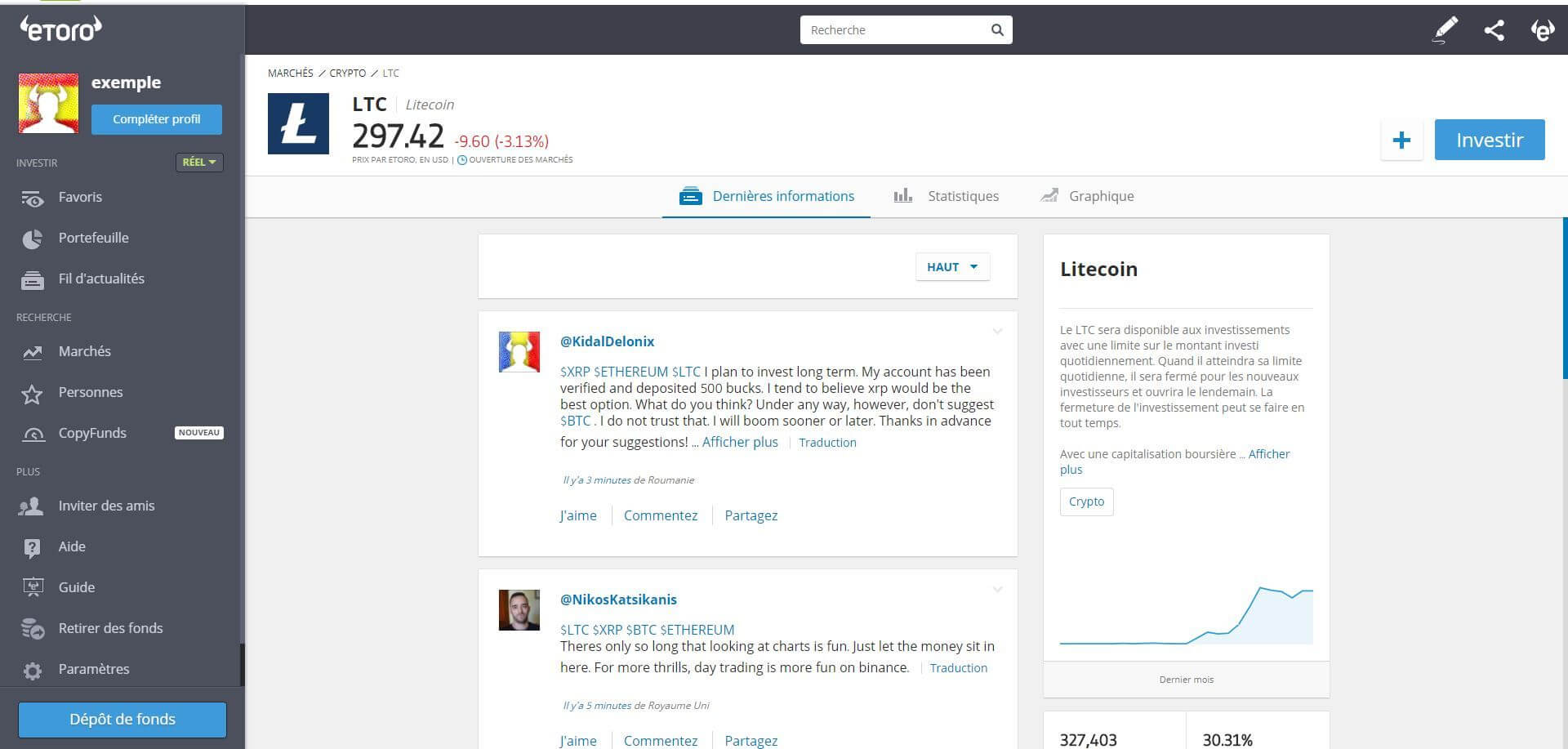Click the market hours clock icon
Image resolution: width=1568 pixels, height=749 pixels.
[x=462, y=160]
